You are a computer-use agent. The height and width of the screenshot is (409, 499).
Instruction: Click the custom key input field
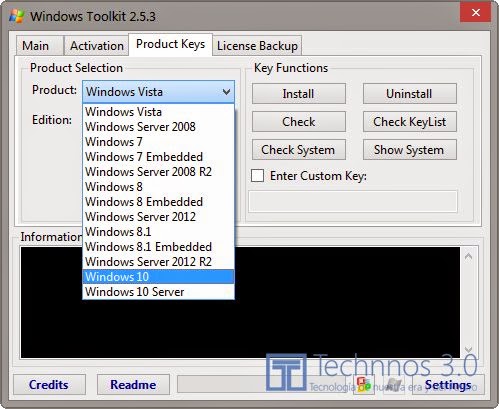point(353,201)
